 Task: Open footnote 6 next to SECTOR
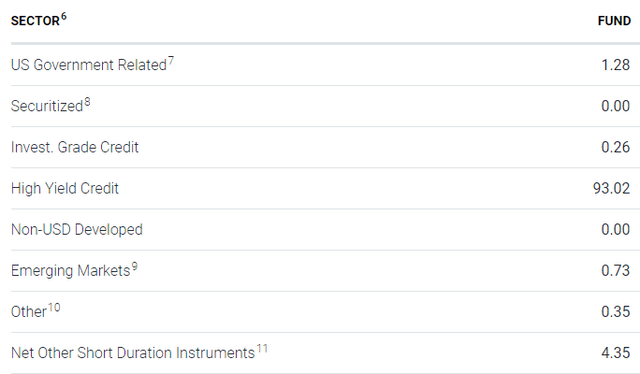click(64, 17)
